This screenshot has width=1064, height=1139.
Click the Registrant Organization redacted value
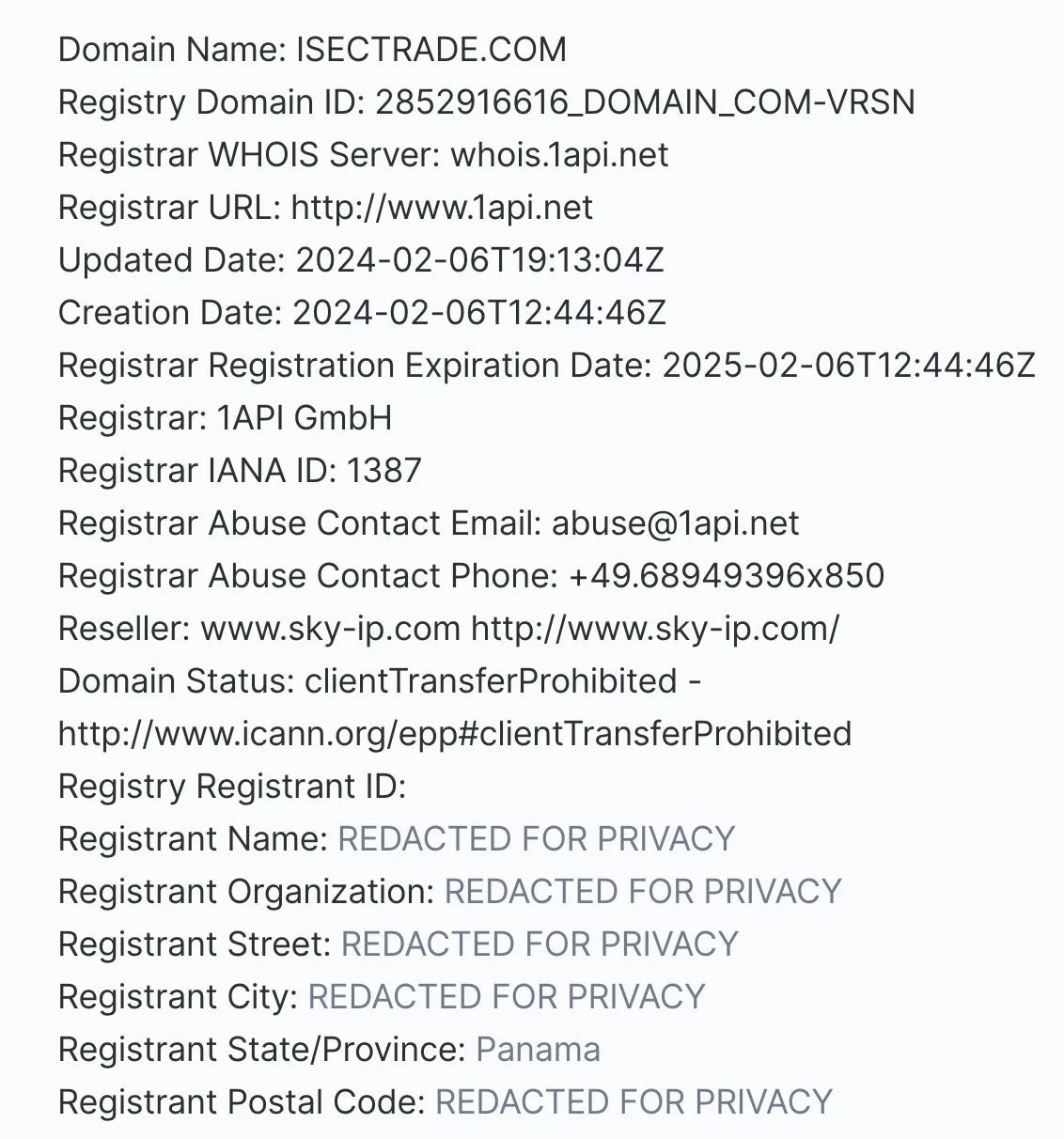[643, 892]
